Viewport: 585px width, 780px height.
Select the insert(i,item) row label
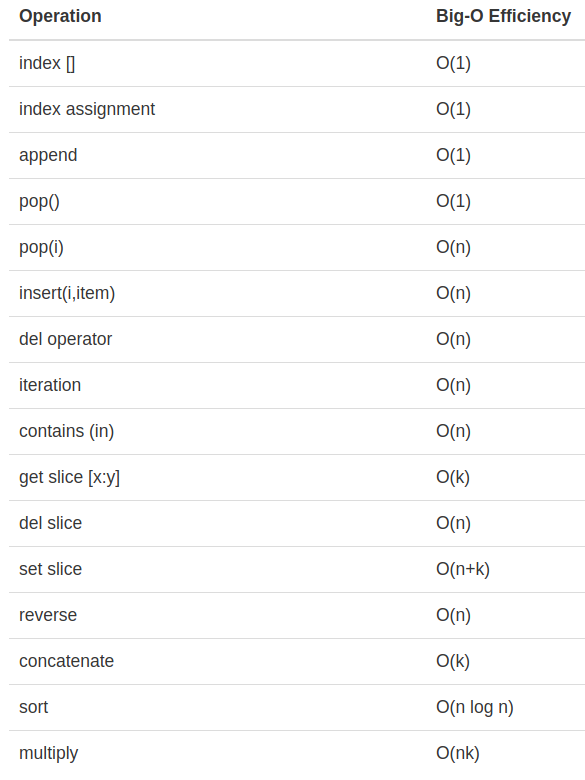click(67, 293)
